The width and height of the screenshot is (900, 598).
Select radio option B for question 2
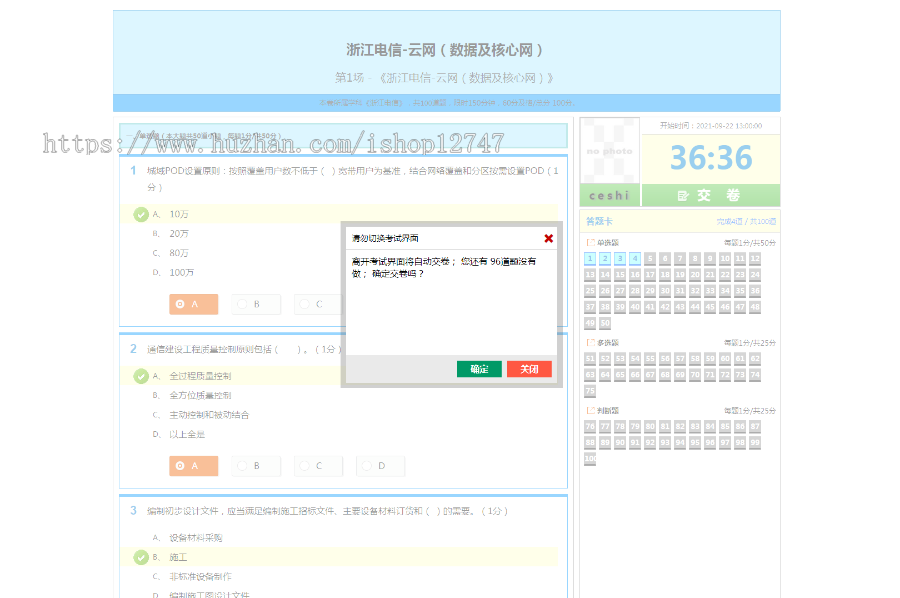point(256,466)
